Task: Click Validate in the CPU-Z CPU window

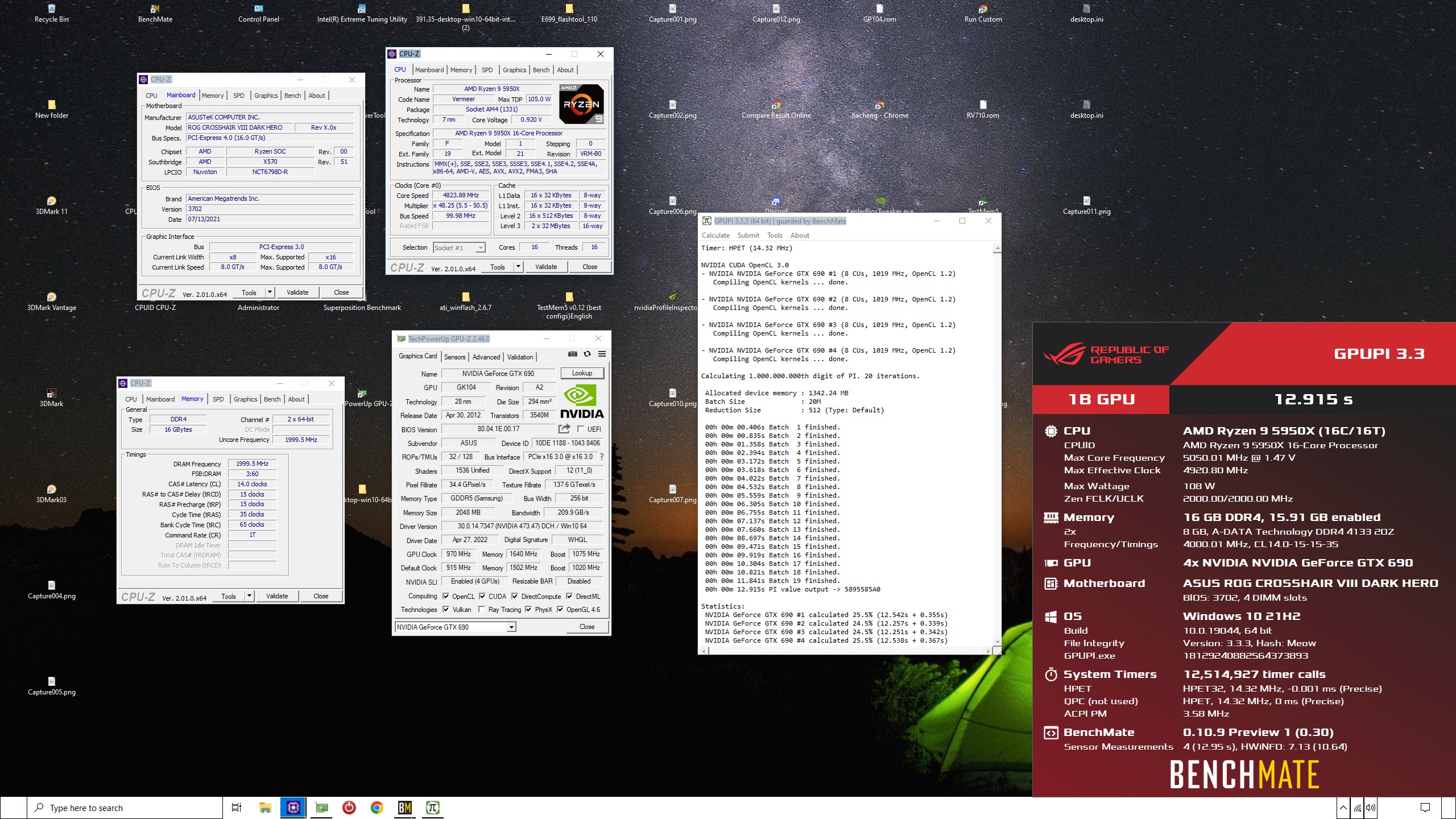Action: tap(546, 266)
